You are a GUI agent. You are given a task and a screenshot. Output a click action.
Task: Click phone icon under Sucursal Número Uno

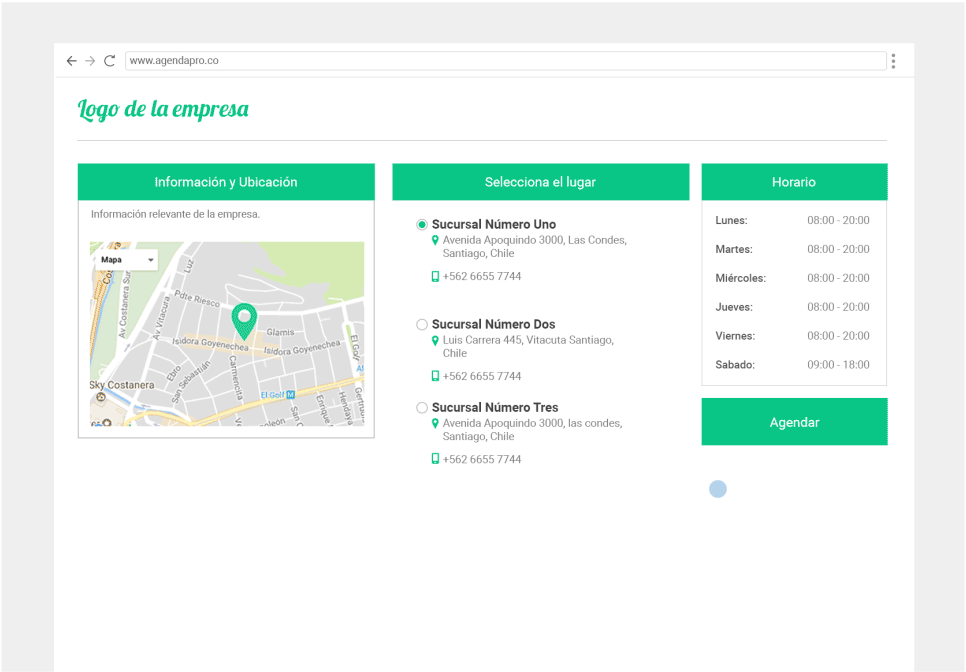(435, 277)
